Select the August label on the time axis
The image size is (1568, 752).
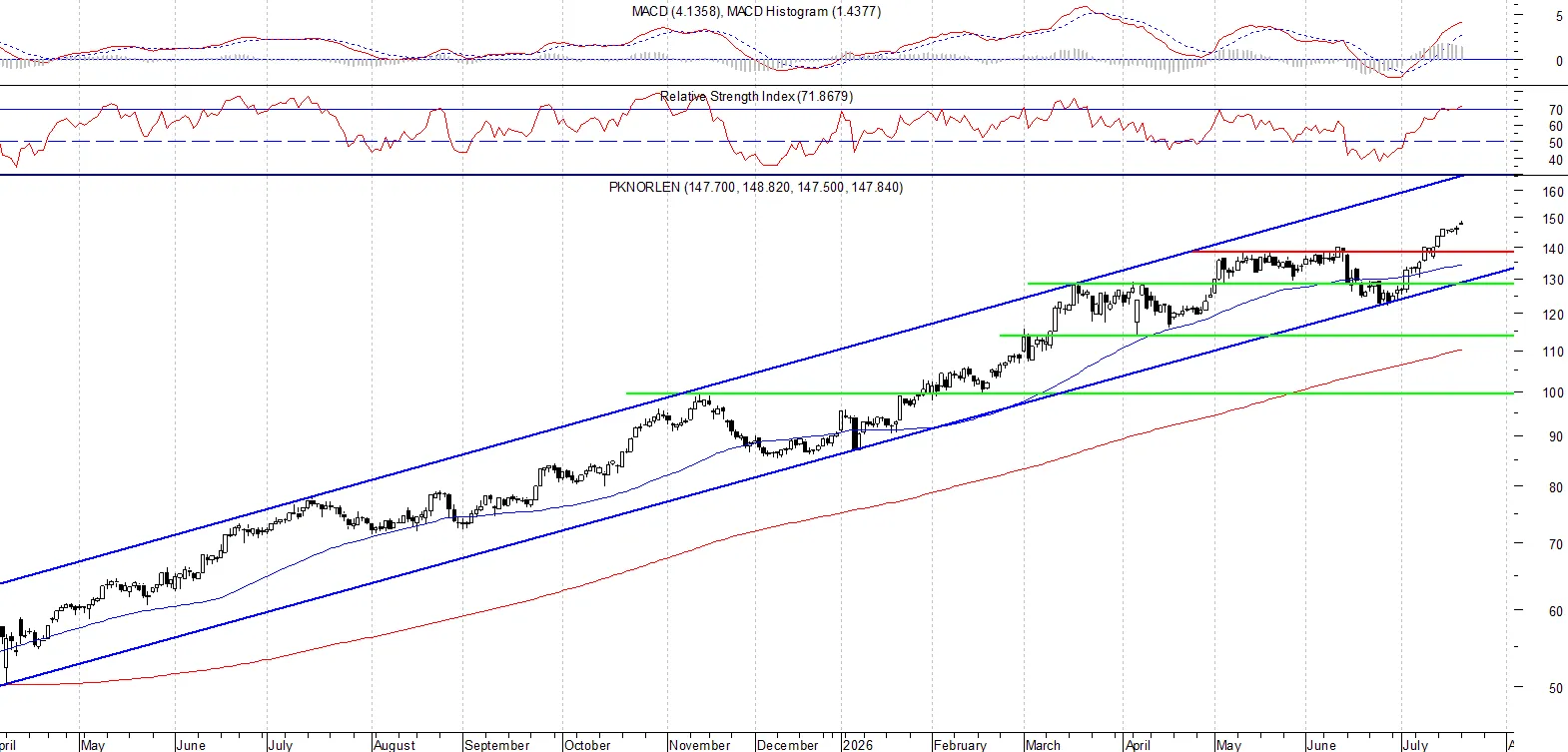pyautogui.click(x=394, y=745)
